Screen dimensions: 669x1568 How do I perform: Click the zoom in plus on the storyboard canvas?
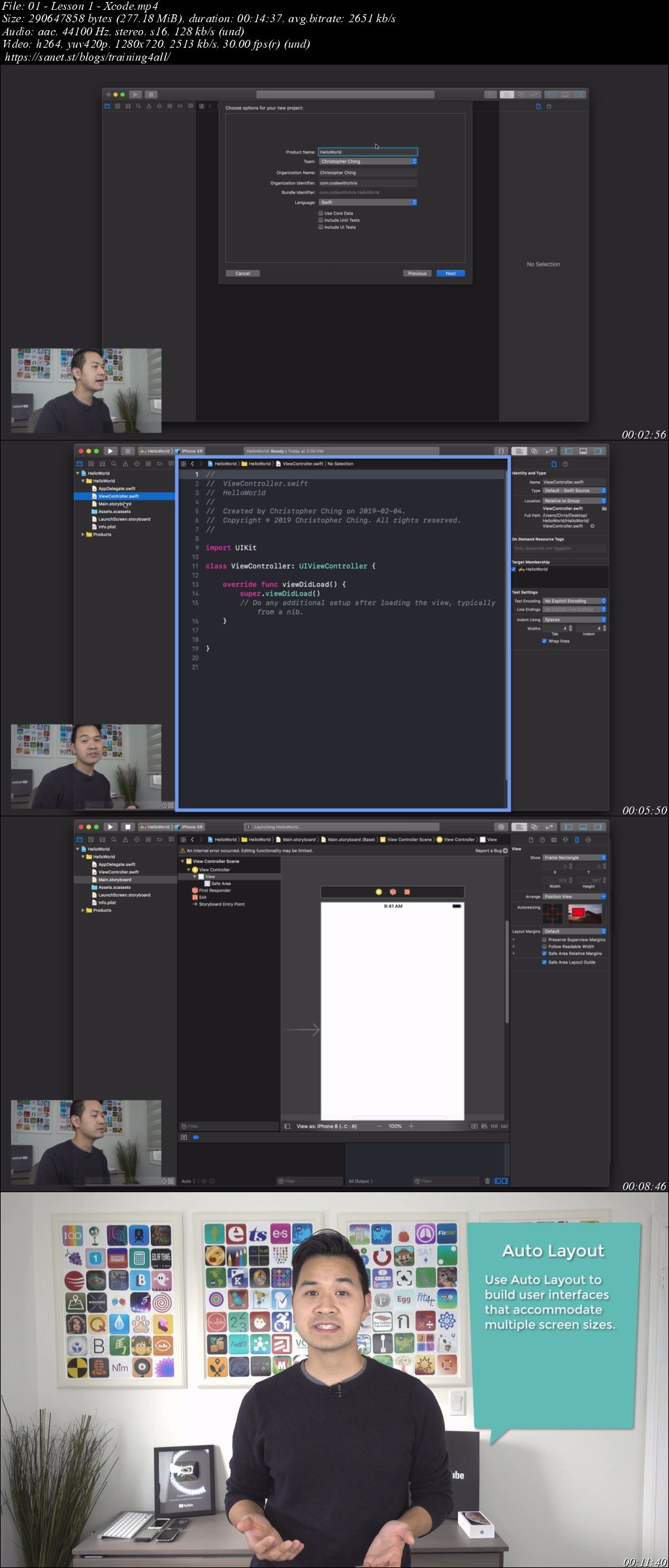coord(411,1126)
